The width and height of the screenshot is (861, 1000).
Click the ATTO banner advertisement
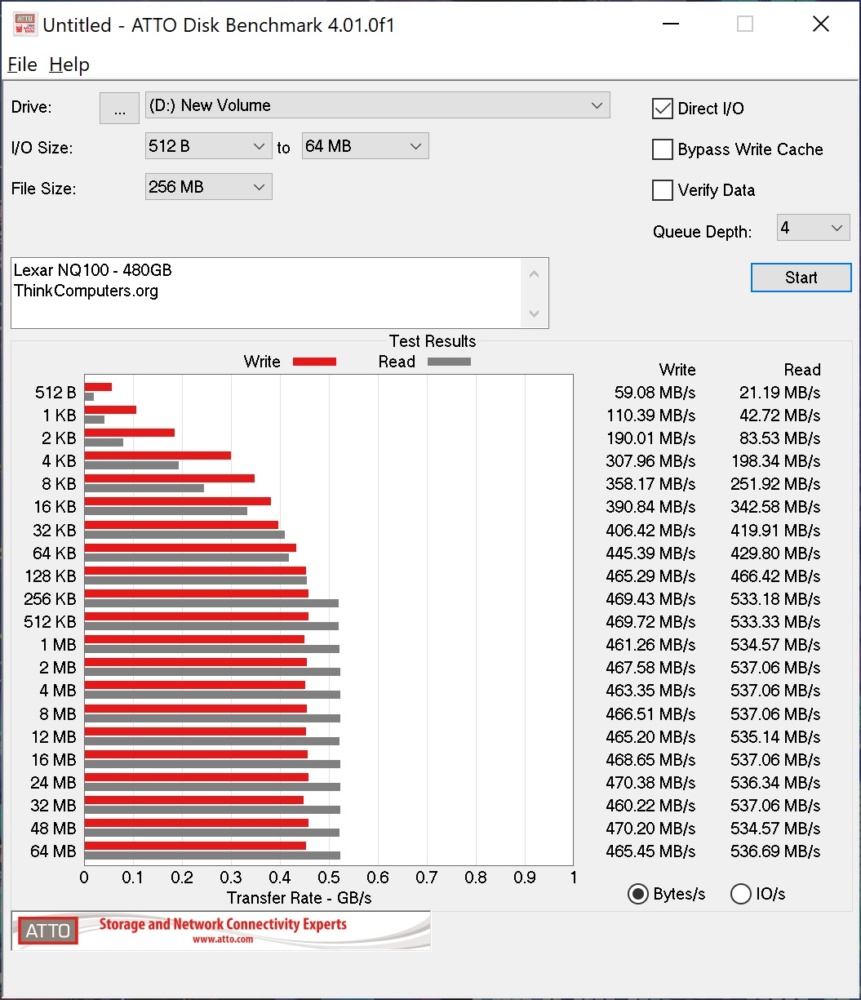click(221, 930)
